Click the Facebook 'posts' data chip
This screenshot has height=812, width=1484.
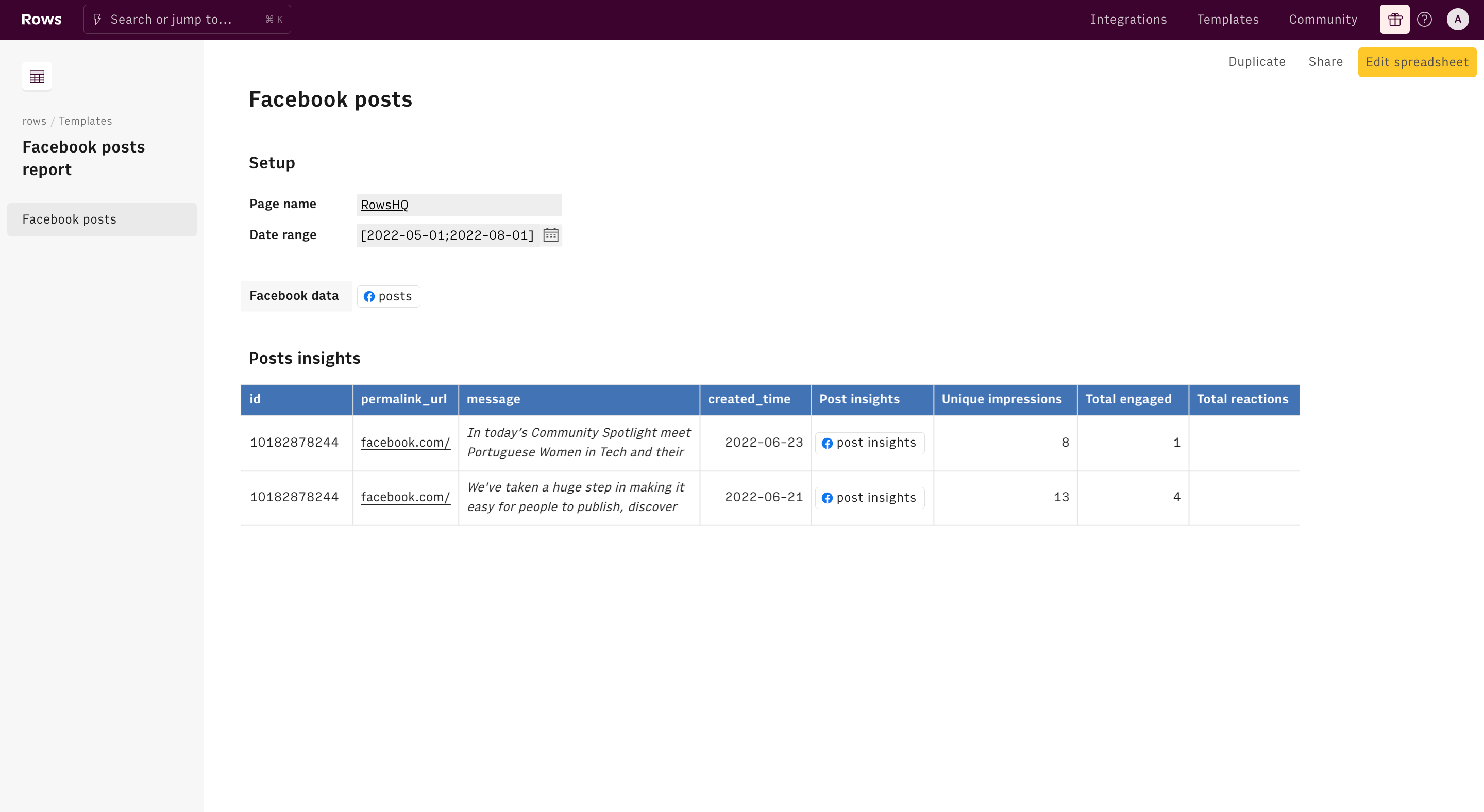pyautogui.click(x=389, y=296)
